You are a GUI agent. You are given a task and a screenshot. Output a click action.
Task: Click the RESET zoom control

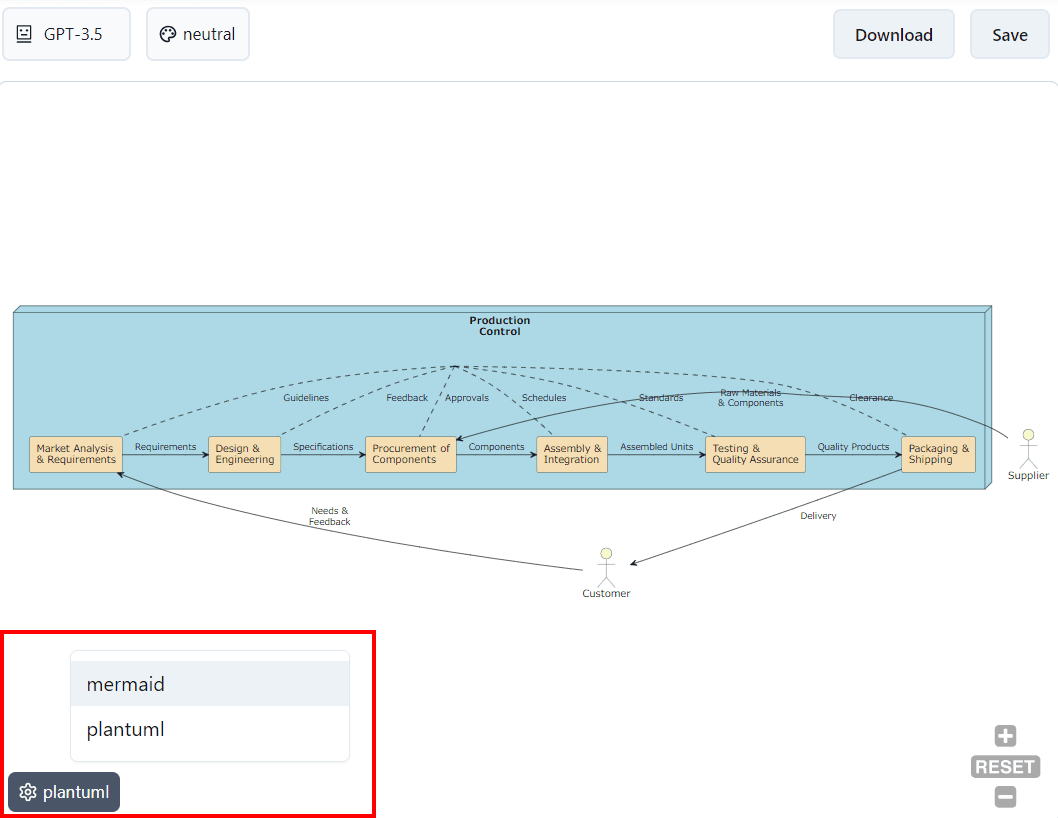[x=1005, y=766]
